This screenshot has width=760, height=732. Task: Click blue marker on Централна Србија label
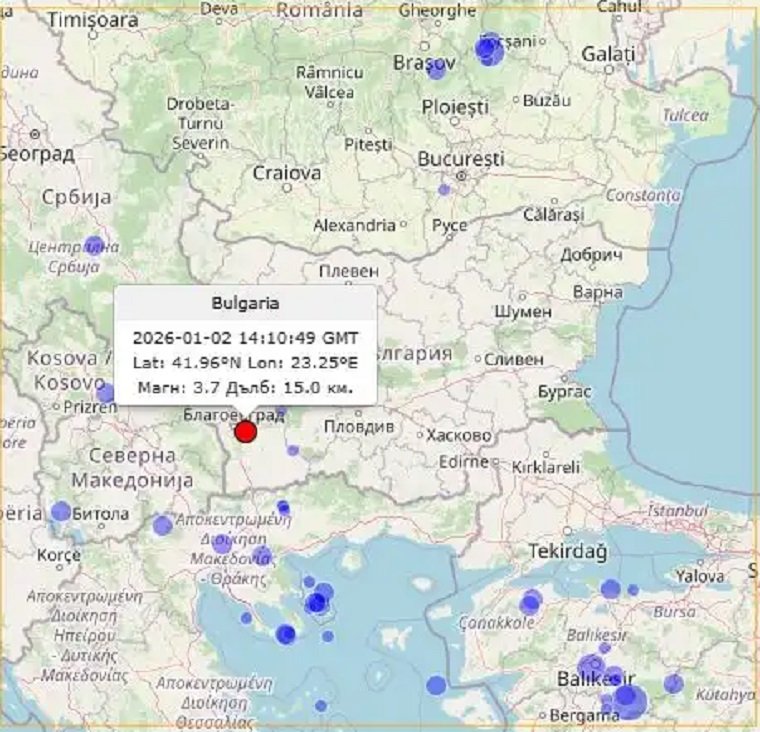pyautogui.click(x=94, y=246)
